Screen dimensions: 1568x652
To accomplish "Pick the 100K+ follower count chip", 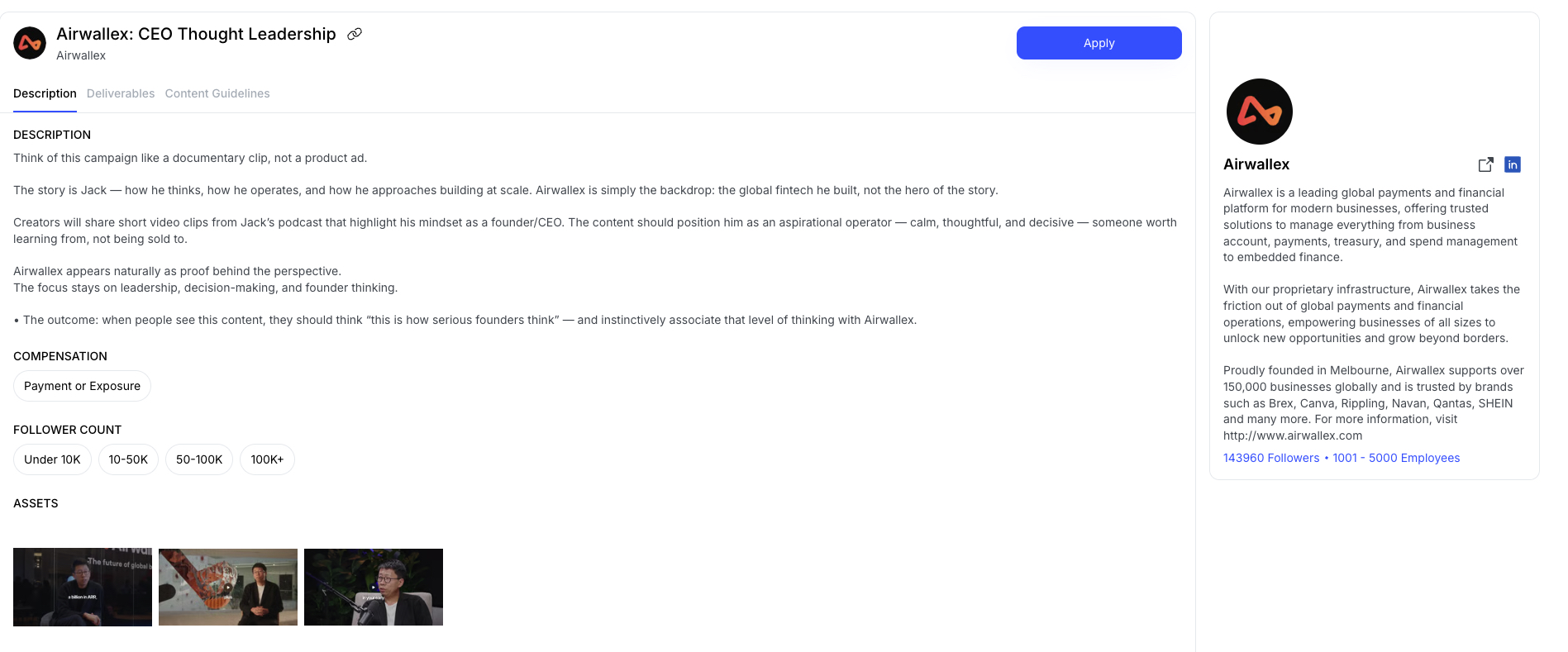I will (x=267, y=459).
